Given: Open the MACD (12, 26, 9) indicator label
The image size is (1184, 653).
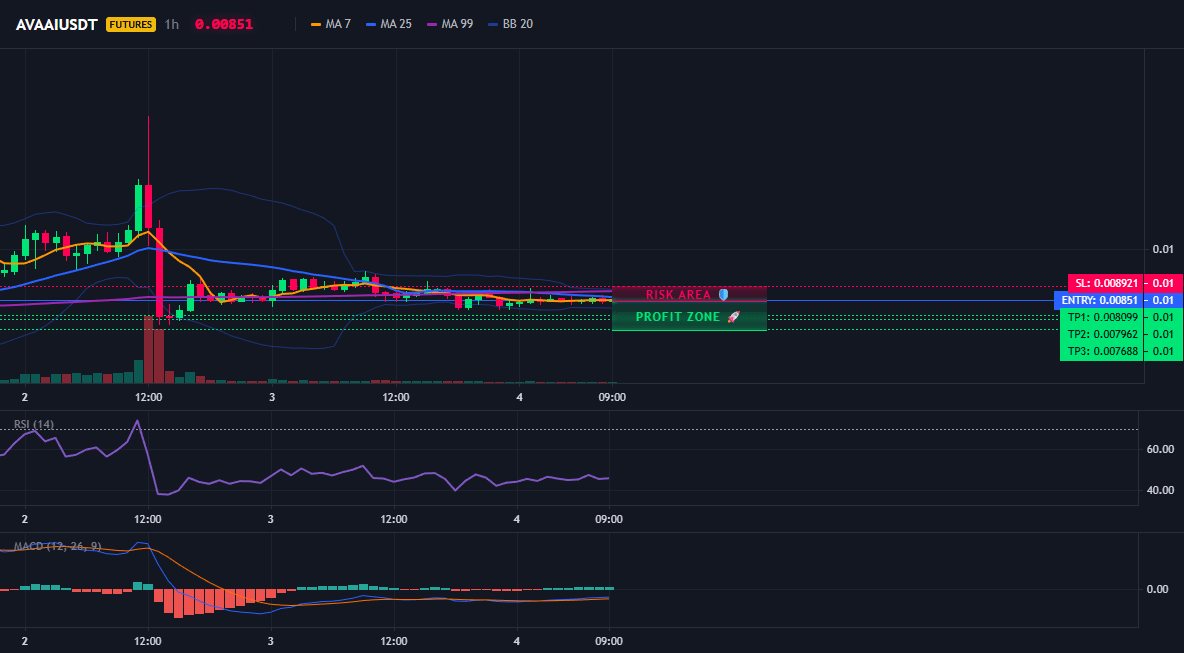Looking at the screenshot, I should click(57, 546).
